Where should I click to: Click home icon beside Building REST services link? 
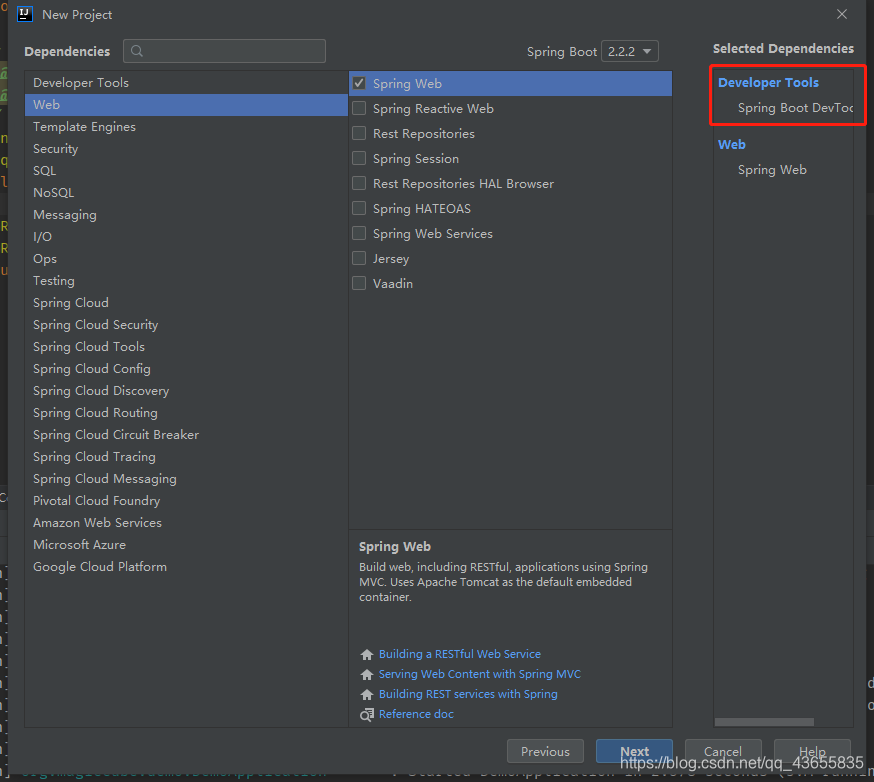coord(367,694)
